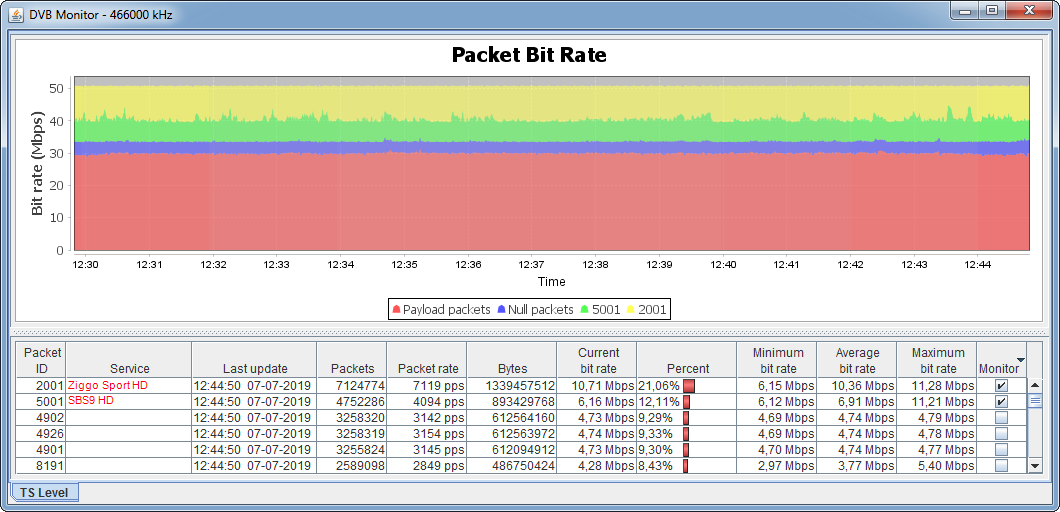Click the table's vertical scrollbar thumb

(1035, 400)
